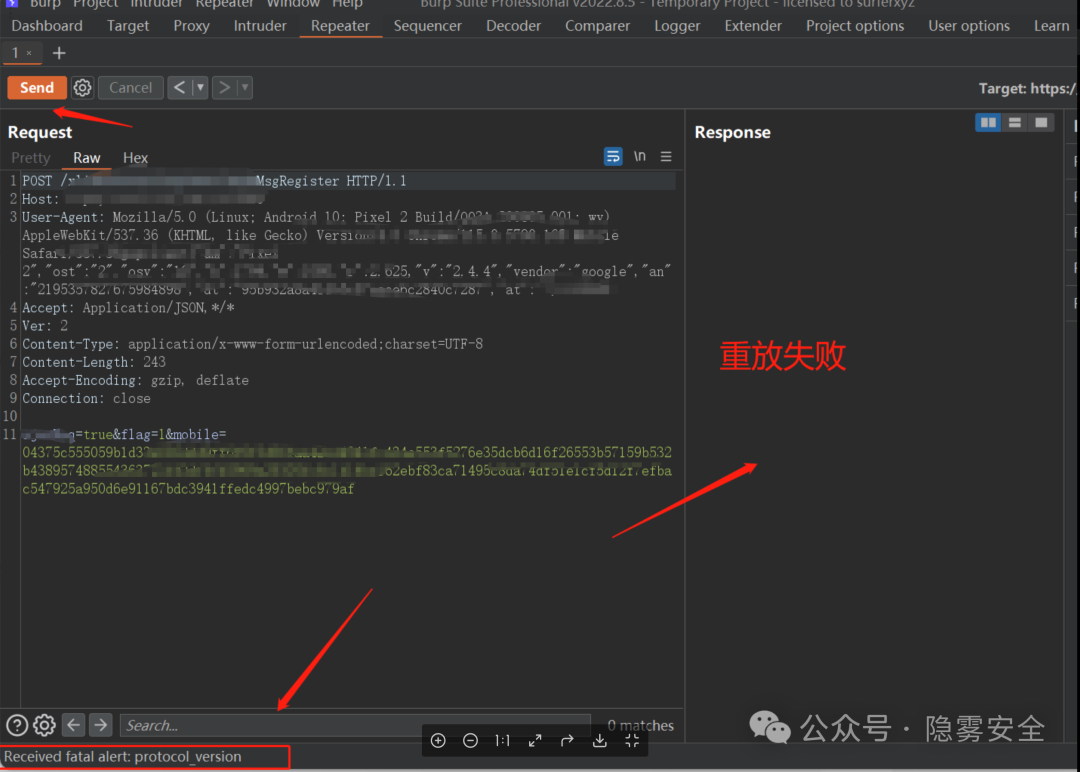Open the Dashboard tab
Screen dimensions: 1080x772
(x=47, y=25)
